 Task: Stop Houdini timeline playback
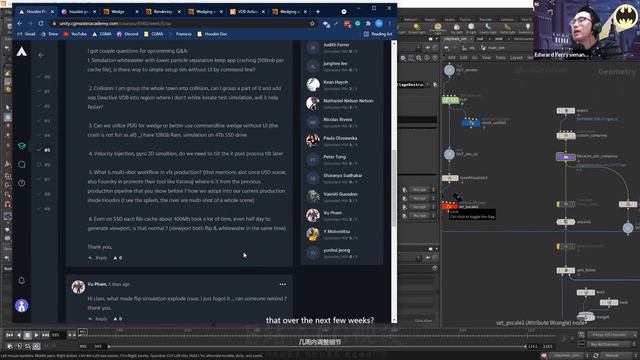pos(27,335)
